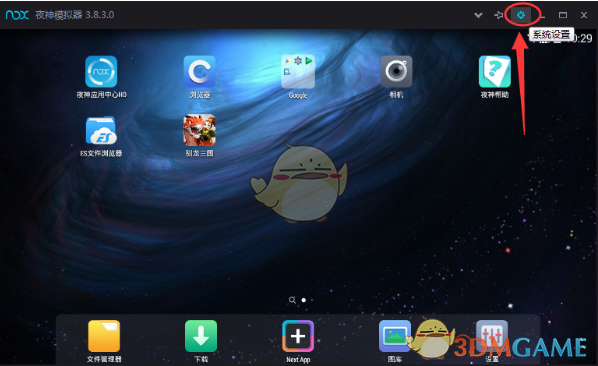Viewport: 598px width, 366px height.
Task: Open the Downloads app in dock
Action: (201, 336)
